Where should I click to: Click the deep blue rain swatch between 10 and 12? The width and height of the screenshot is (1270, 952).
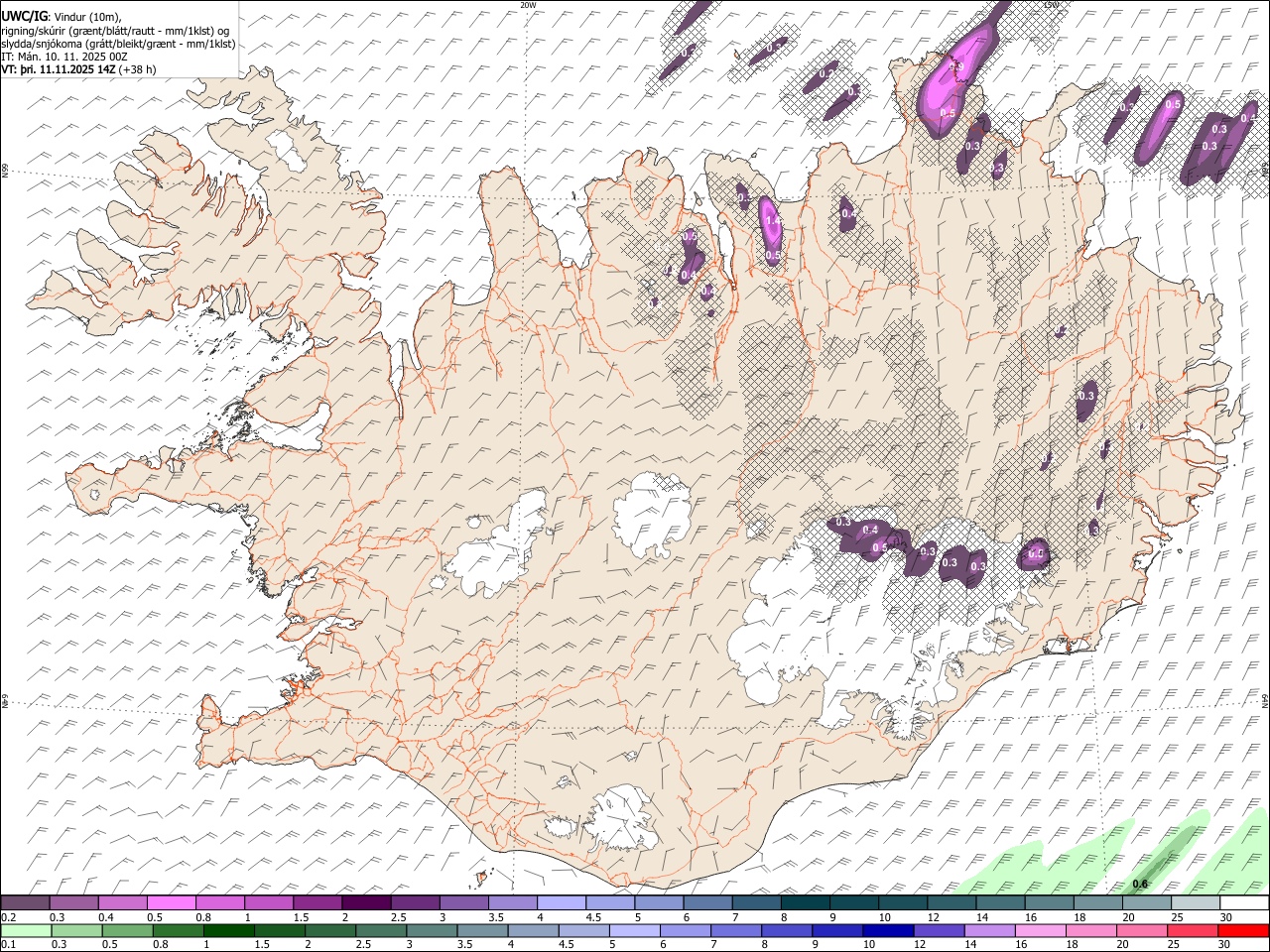click(888, 930)
